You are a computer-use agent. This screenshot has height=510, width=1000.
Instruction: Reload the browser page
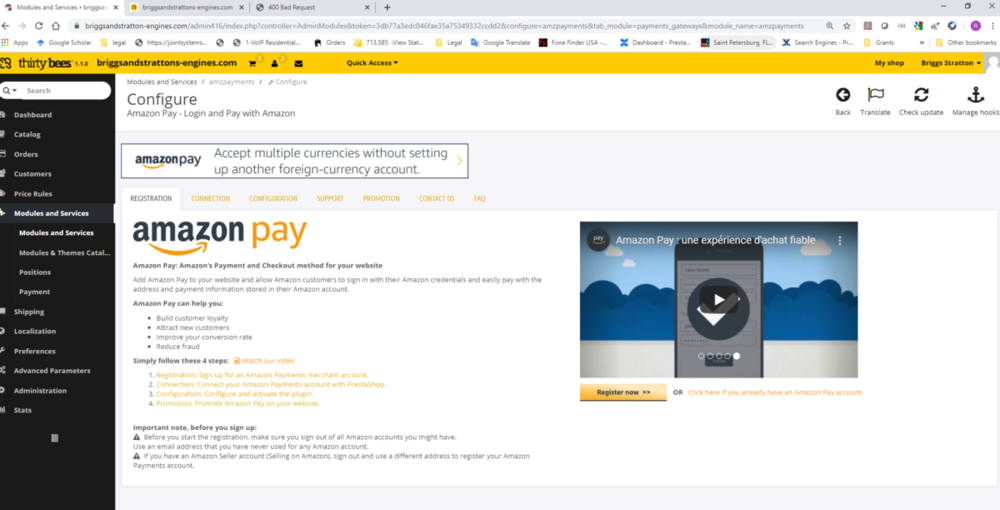click(x=38, y=26)
